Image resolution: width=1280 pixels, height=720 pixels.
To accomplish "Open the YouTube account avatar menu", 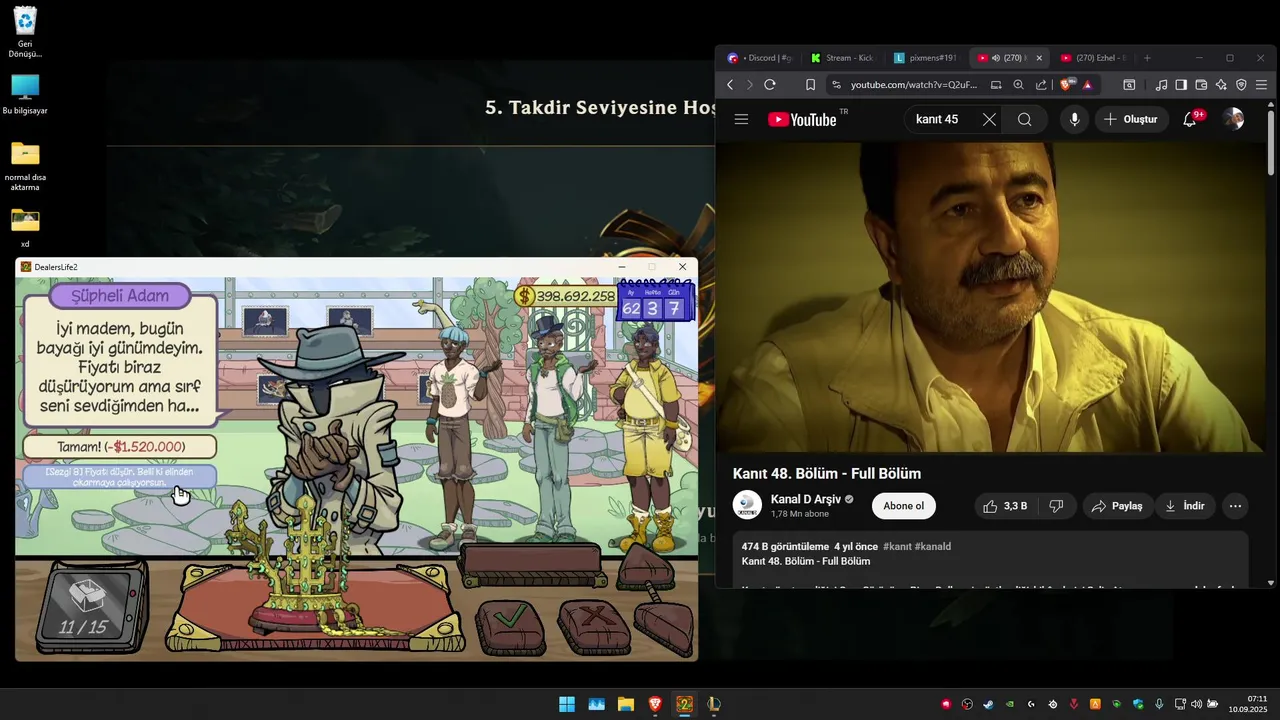I will [1233, 119].
